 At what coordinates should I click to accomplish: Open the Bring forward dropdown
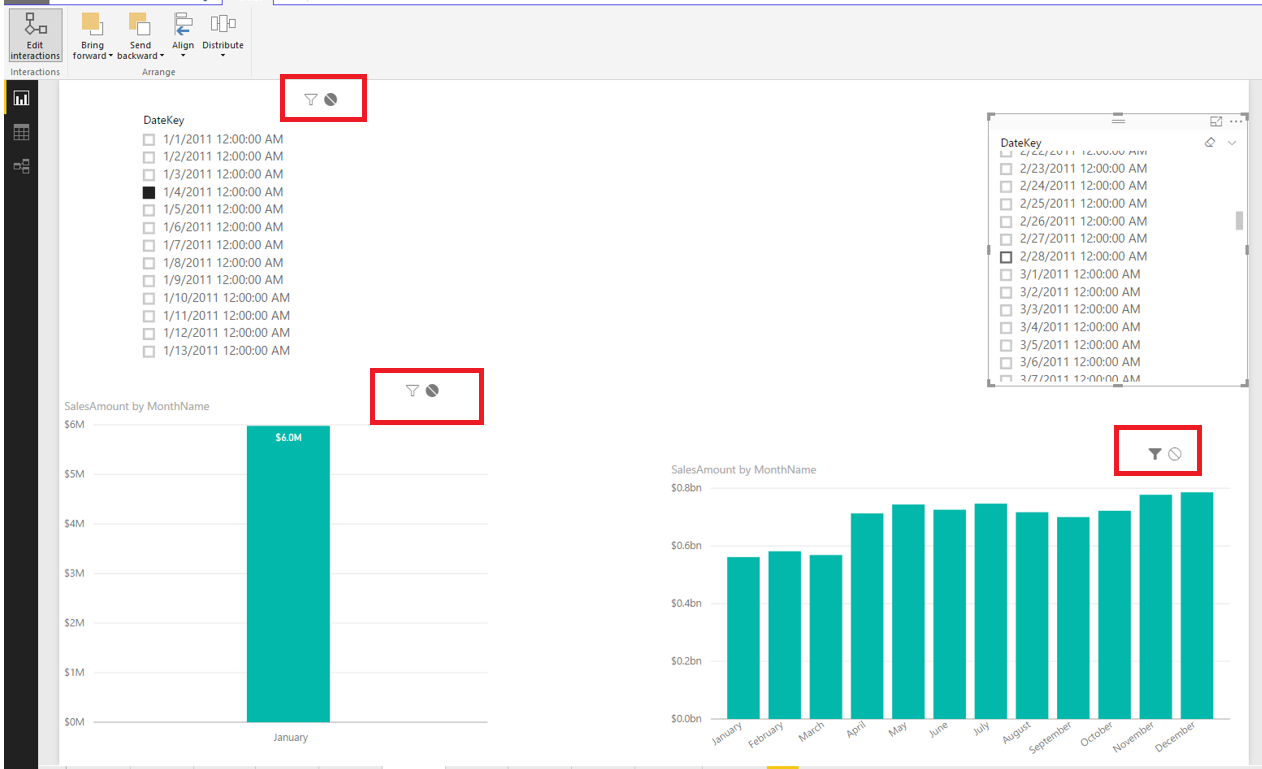coord(93,36)
